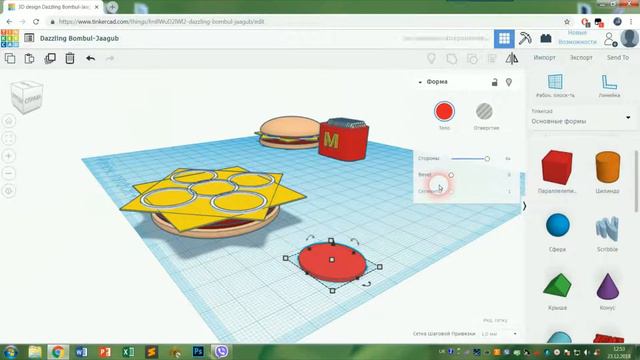Delete the selected shape with trash icon
The height and width of the screenshot is (360, 640).
pos(70,58)
